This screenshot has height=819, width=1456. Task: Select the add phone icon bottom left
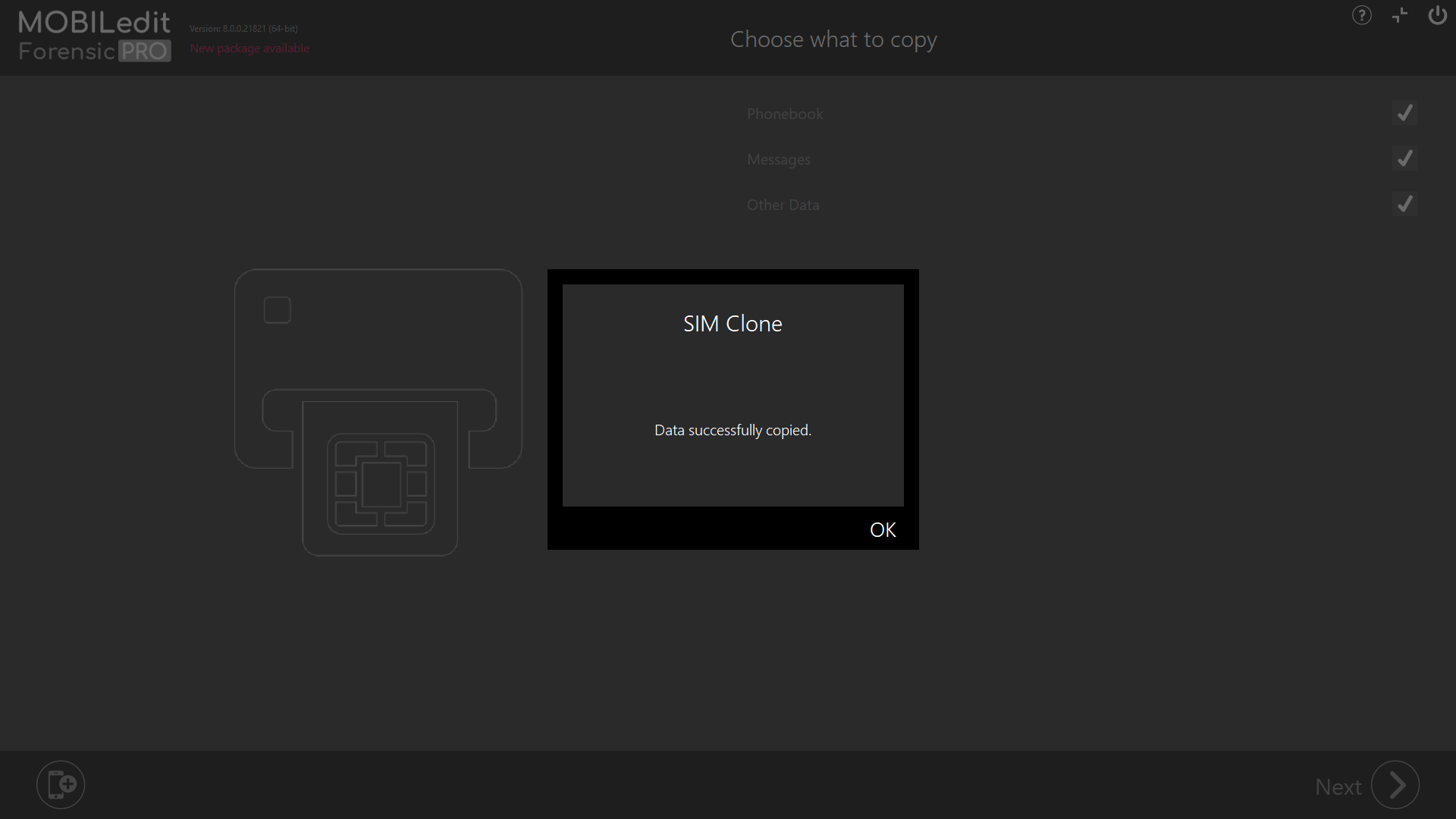[x=61, y=784]
